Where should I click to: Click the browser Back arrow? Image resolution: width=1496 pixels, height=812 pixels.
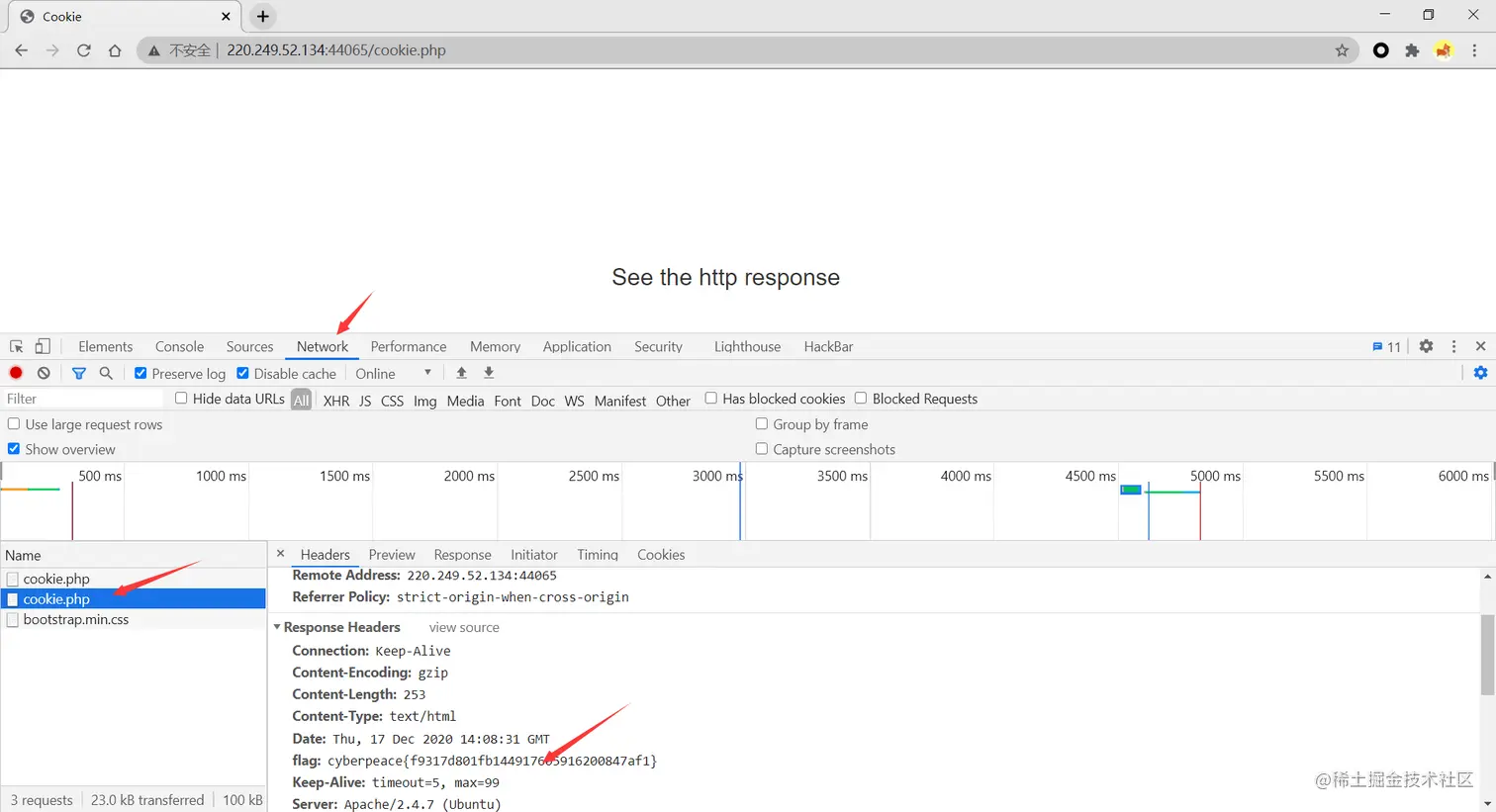click(x=22, y=50)
